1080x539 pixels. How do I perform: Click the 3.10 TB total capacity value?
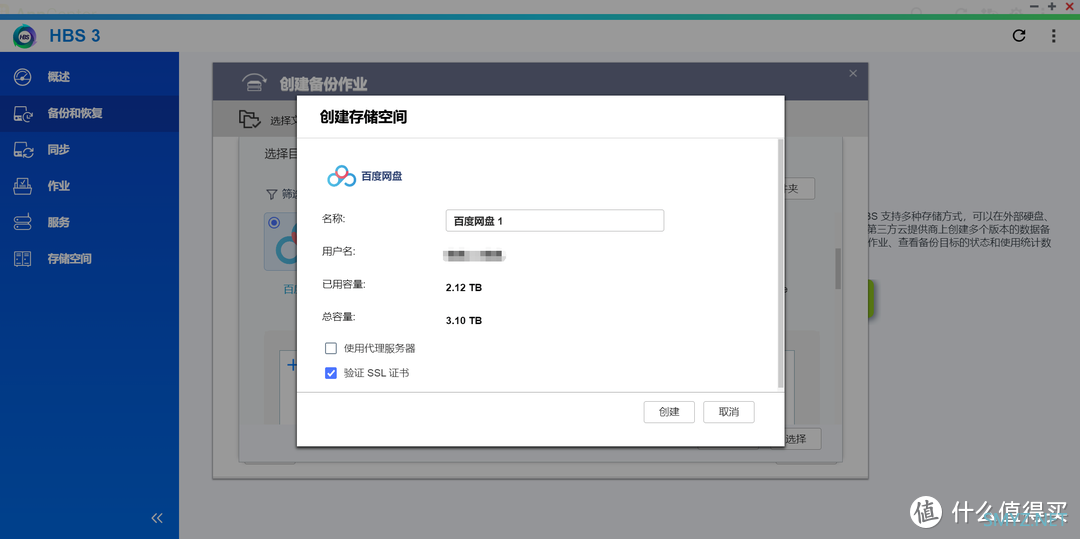(464, 321)
